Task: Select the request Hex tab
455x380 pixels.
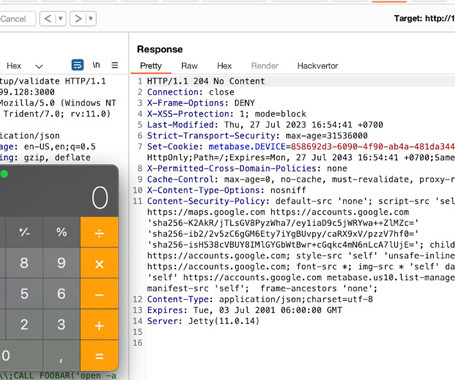Action: (x=14, y=66)
